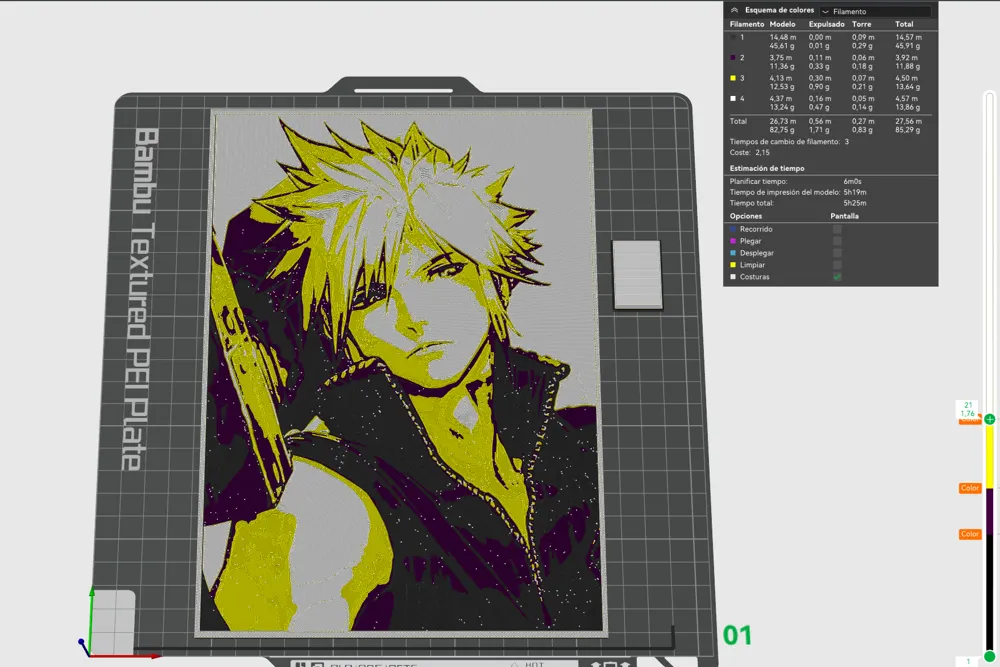Click the Bambu Textured PEI Plate label
Viewport: 1000px width, 667px height.
coord(140,299)
